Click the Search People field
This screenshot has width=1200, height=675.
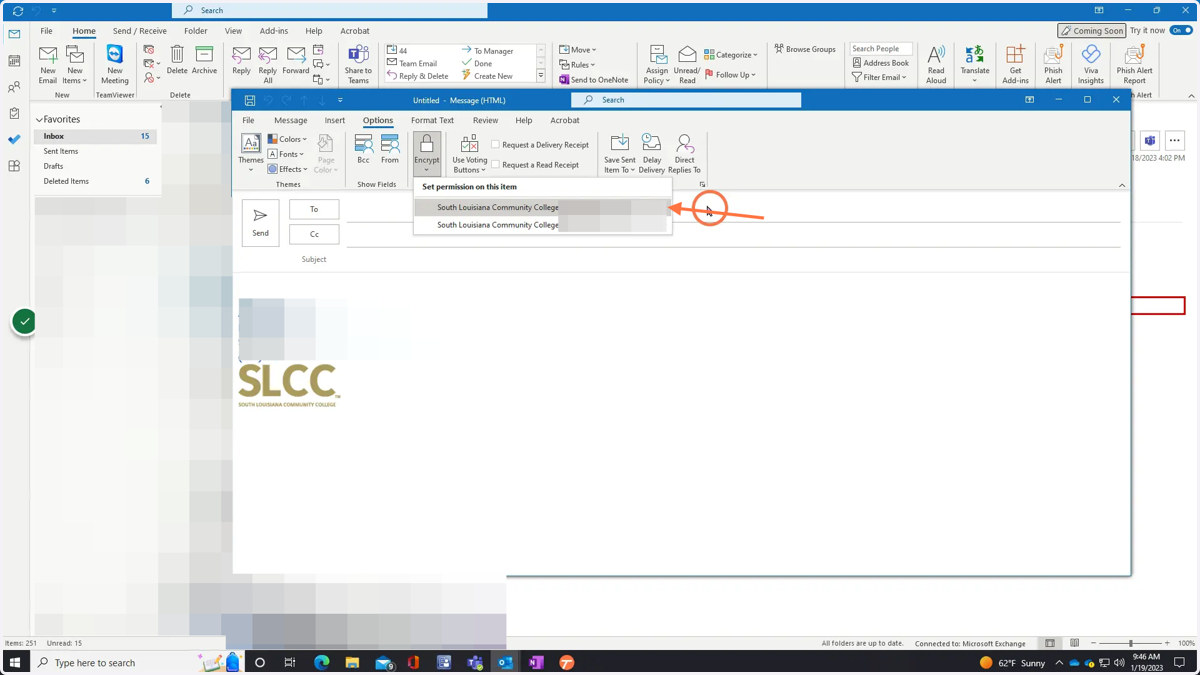880,49
